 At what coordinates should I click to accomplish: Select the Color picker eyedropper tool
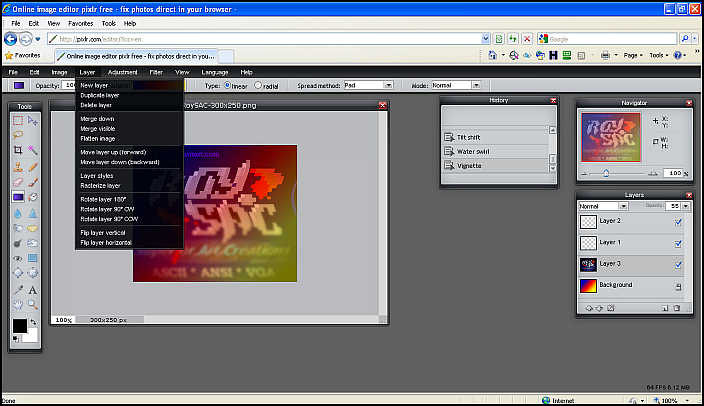(x=18, y=290)
